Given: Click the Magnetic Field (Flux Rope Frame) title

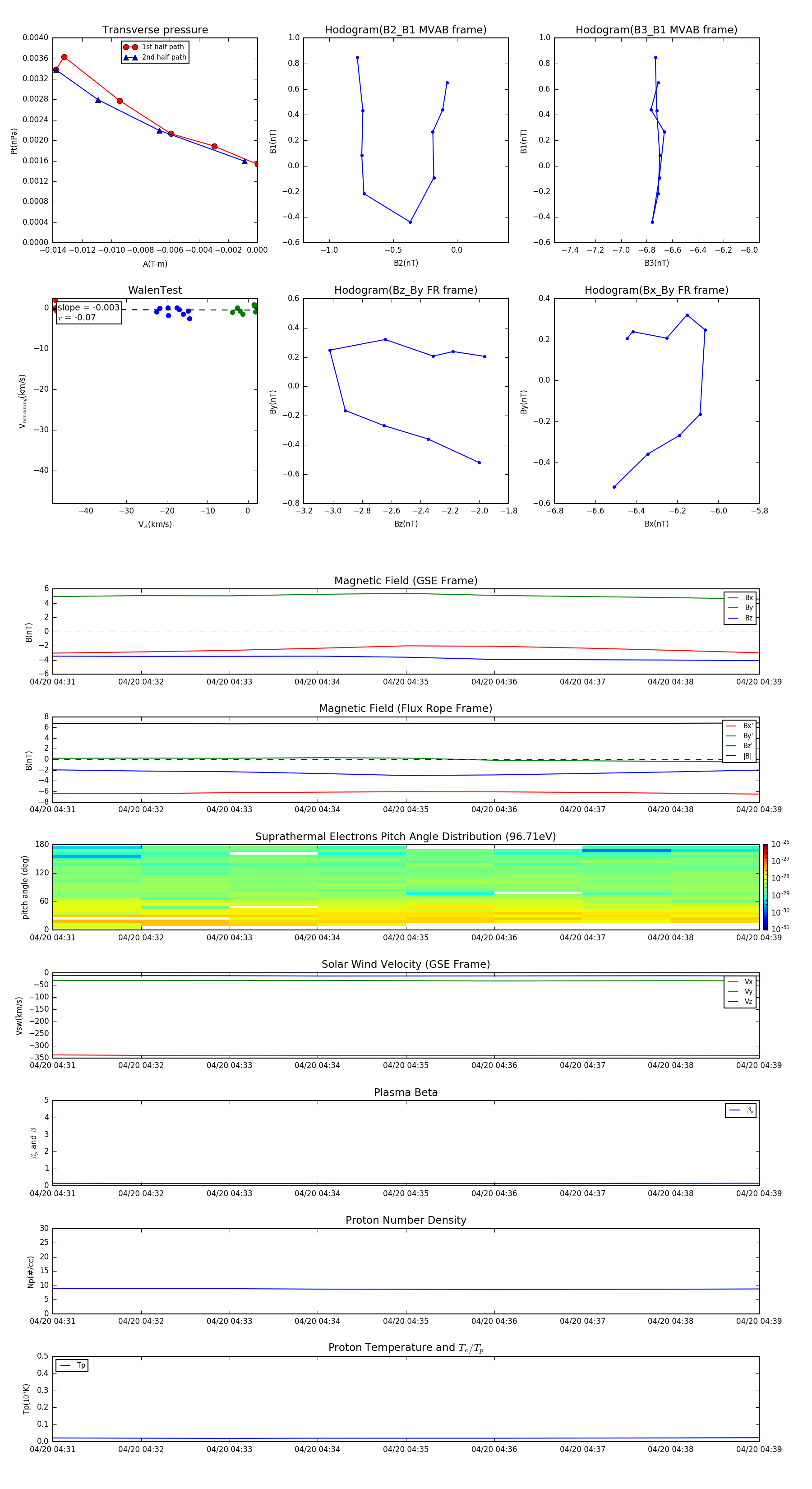Looking at the screenshot, I should [x=406, y=709].
